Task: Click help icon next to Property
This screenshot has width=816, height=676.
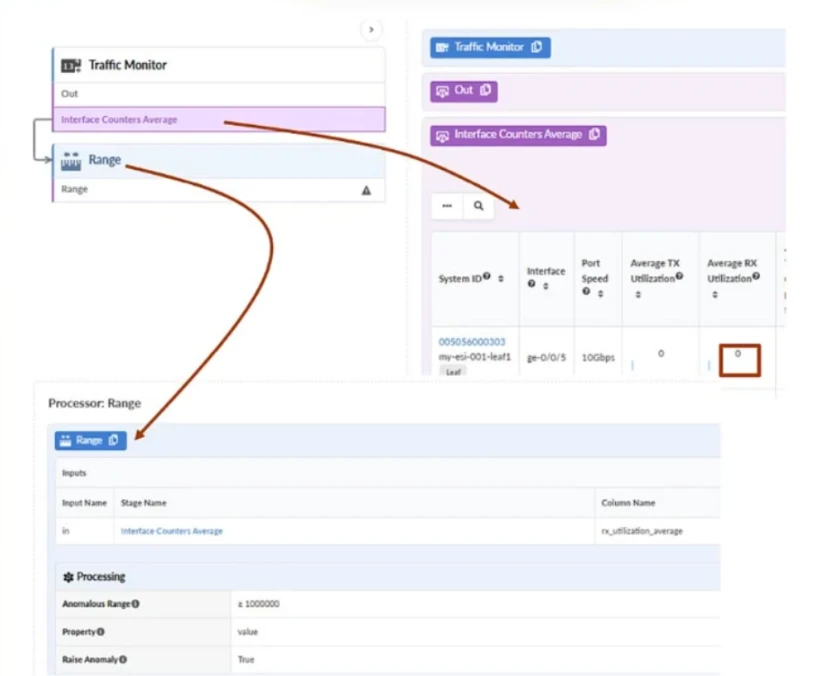Action: [x=101, y=632]
